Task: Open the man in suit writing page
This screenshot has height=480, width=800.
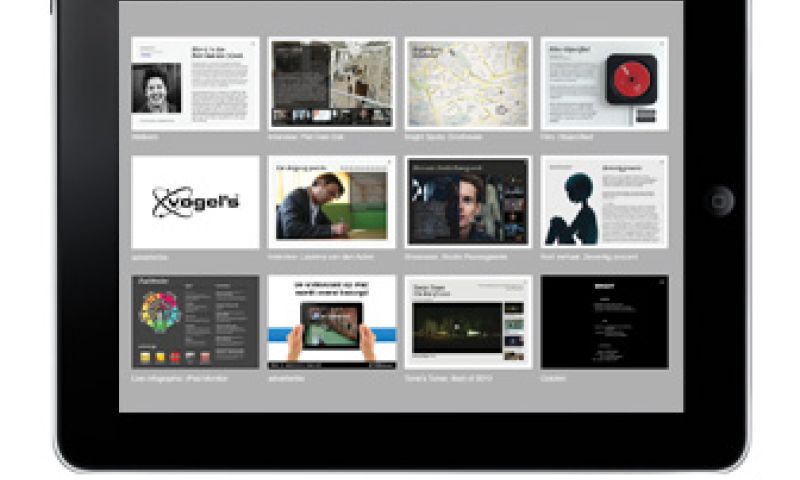Action: click(x=332, y=203)
